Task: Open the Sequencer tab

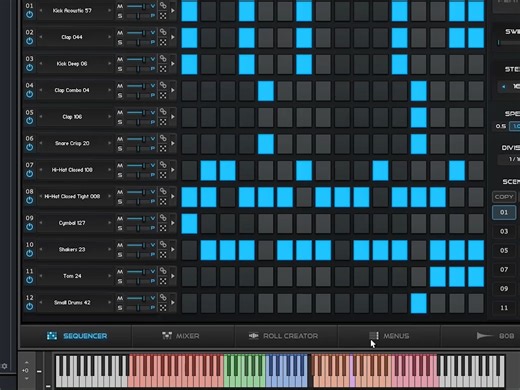Action: [77, 336]
